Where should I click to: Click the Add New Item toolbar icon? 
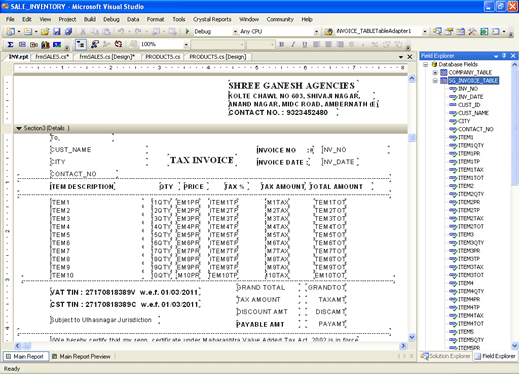[x=28, y=31]
